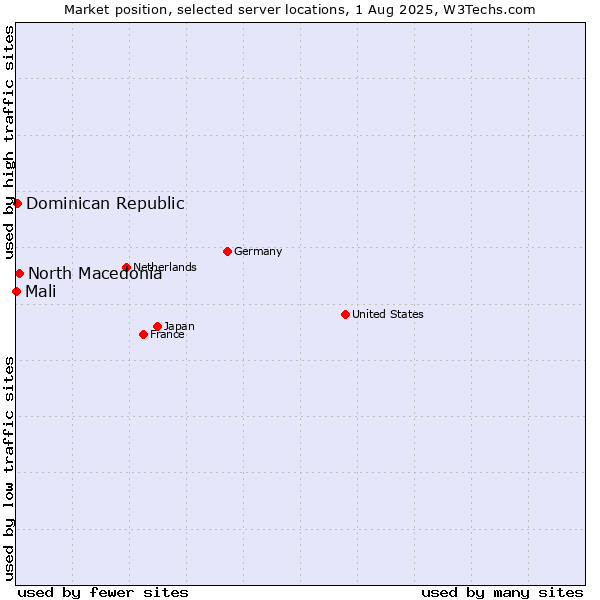Click the Dominican Republic red data point
The width and height of the screenshot is (600, 600).
pos(17,204)
